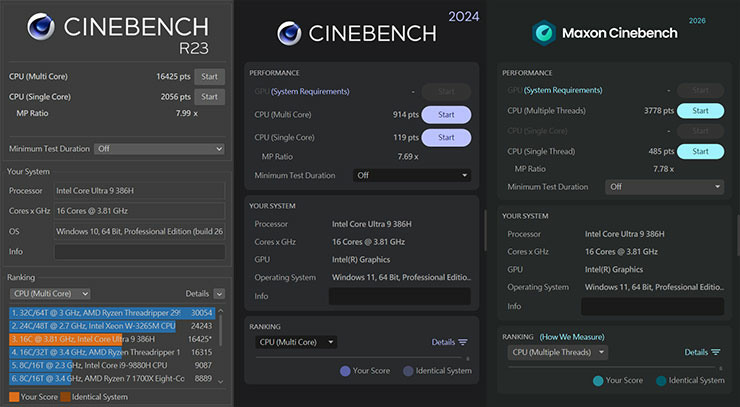Image resolution: width=740 pixels, height=407 pixels.
Task: Click Identical System swatch in R23
Action: point(65,397)
